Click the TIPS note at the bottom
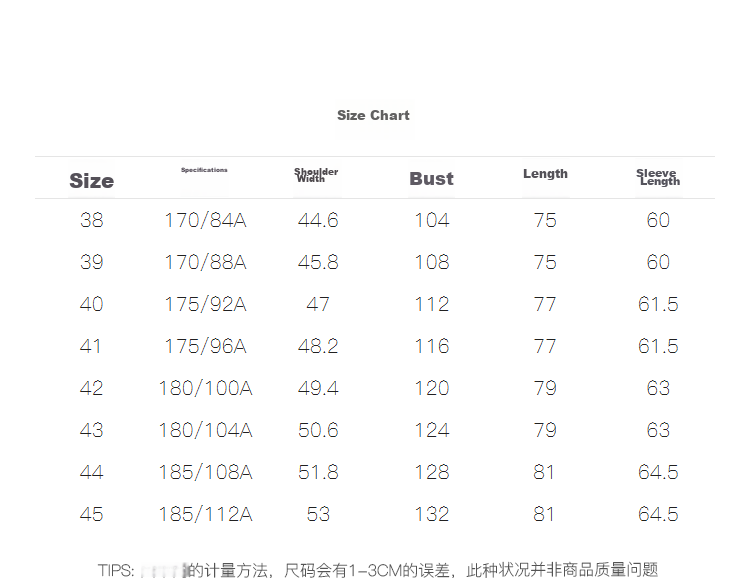Viewport: 750px width, 578px height. (x=378, y=569)
